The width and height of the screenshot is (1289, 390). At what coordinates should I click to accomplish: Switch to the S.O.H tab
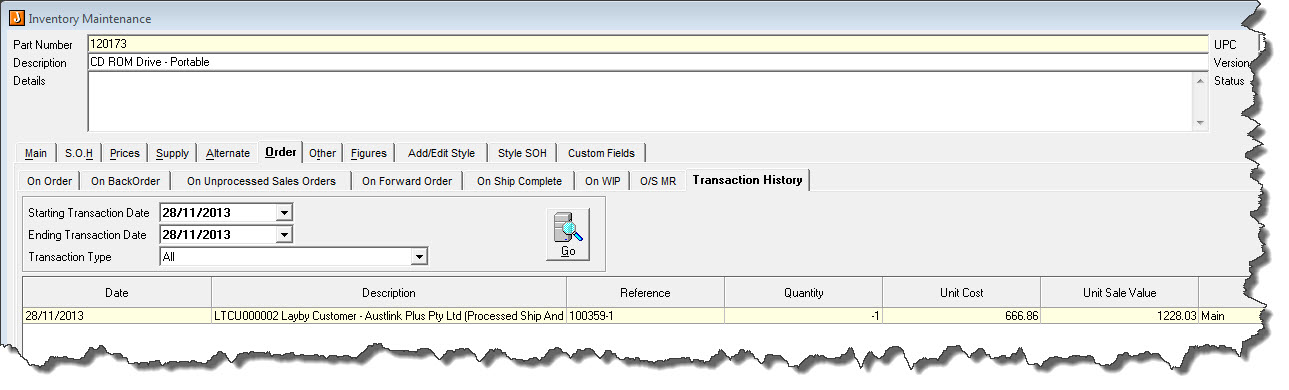coord(79,153)
